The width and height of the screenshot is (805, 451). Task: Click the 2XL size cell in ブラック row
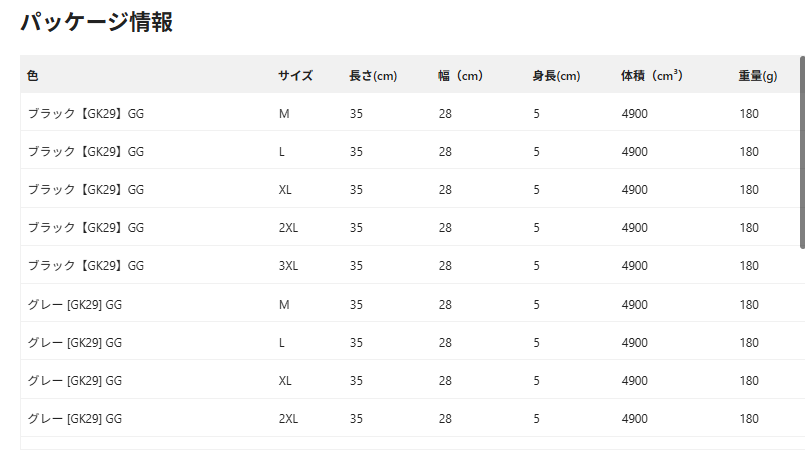tap(288, 228)
